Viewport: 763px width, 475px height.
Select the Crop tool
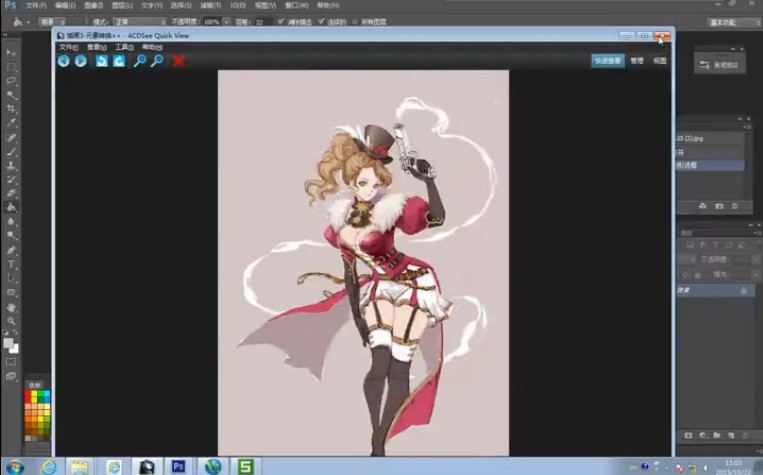pyautogui.click(x=11, y=109)
